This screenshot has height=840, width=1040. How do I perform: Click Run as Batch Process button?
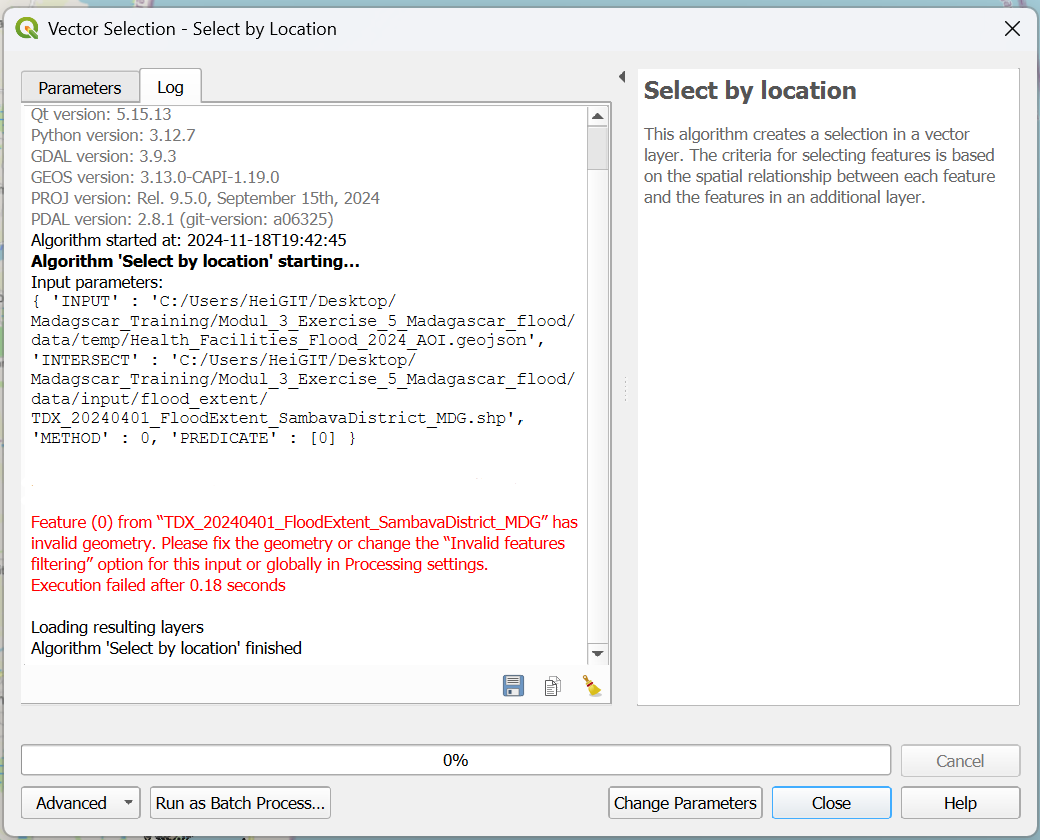(x=240, y=803)
